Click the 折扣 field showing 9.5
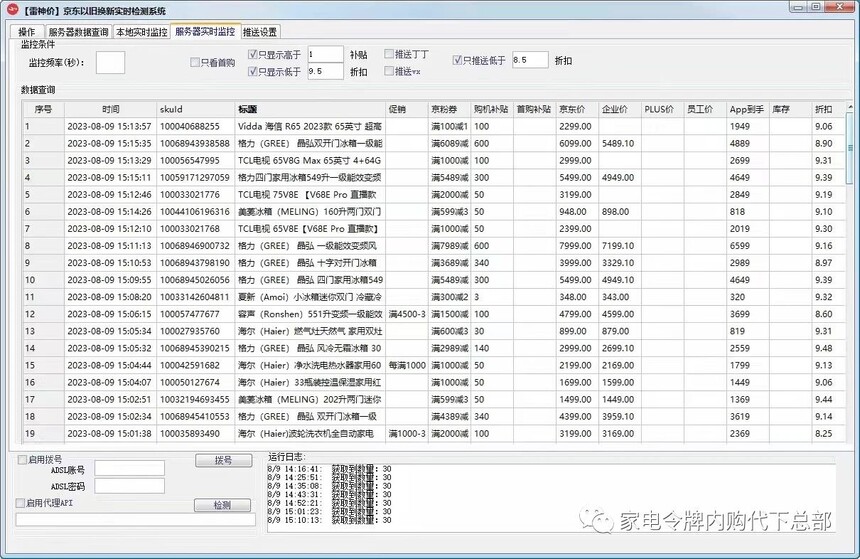Screen dimensions: 860x559 coord(325,71)
